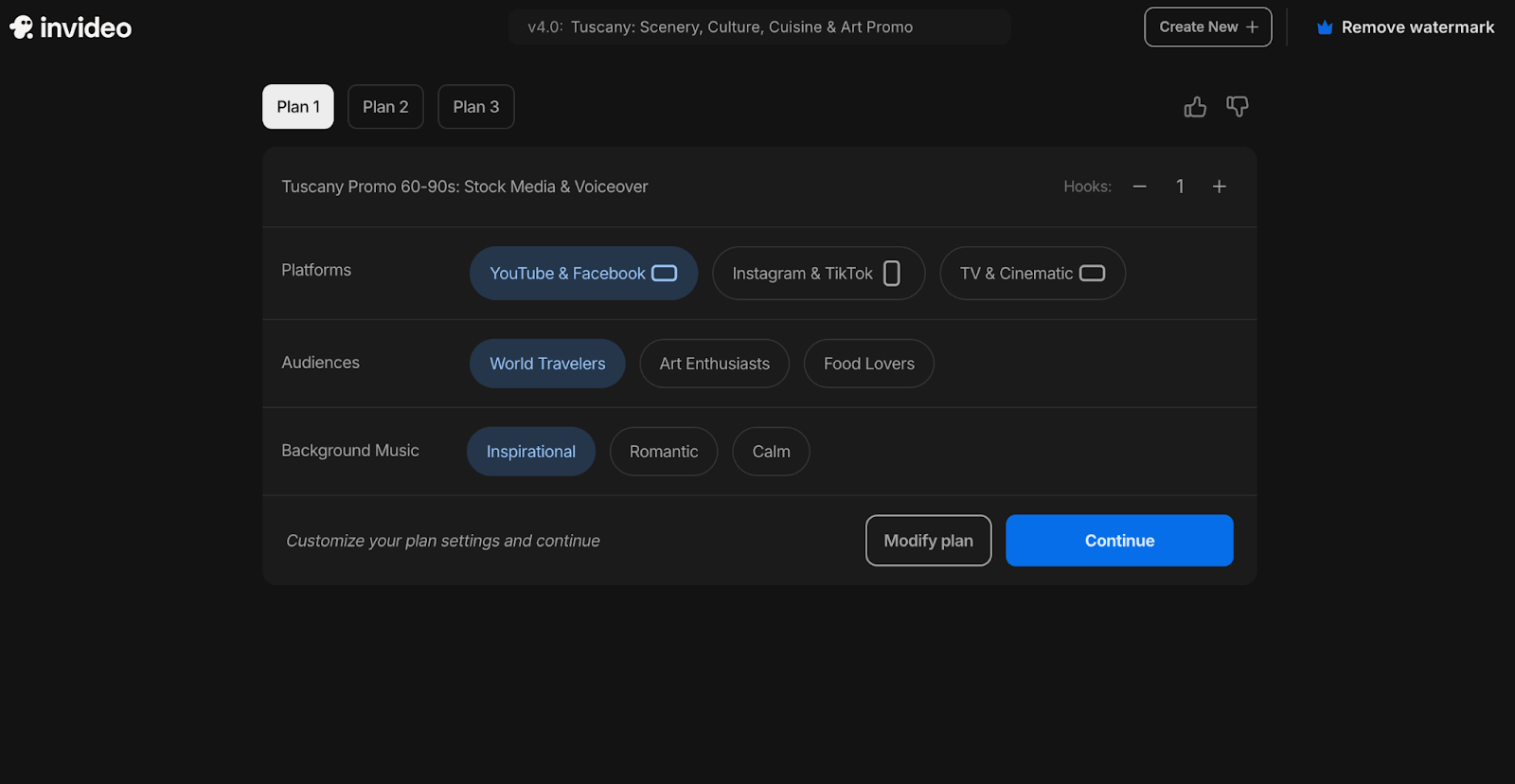This screenshot has height=784, width=1515.
Task: Click the thumbs up icon
Action: click(x=1195, y=107)
